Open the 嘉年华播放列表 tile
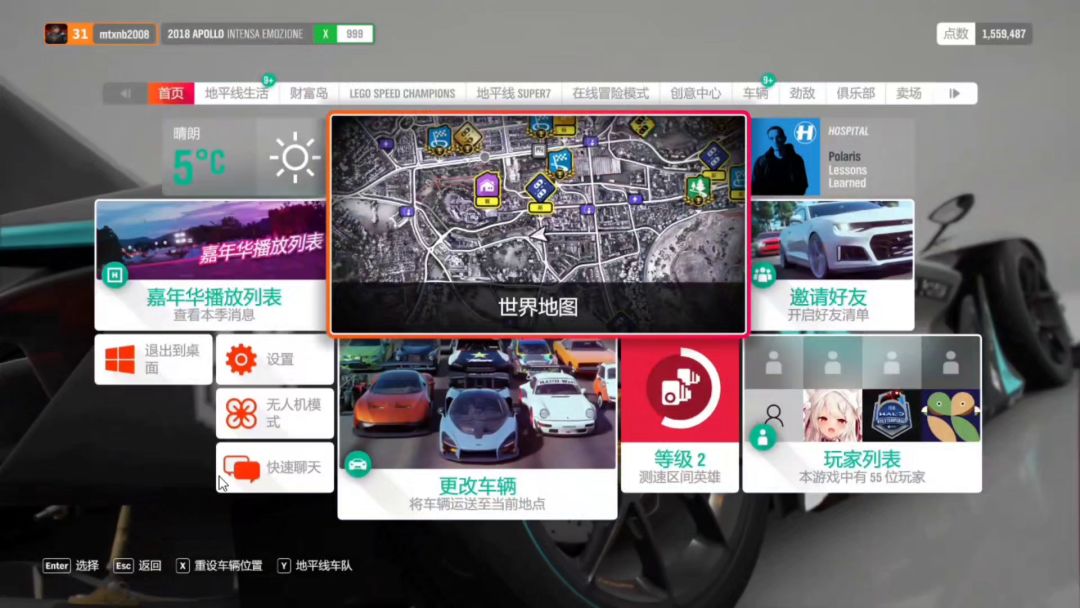Screen dimensions: 1080x608 [211, 264]
